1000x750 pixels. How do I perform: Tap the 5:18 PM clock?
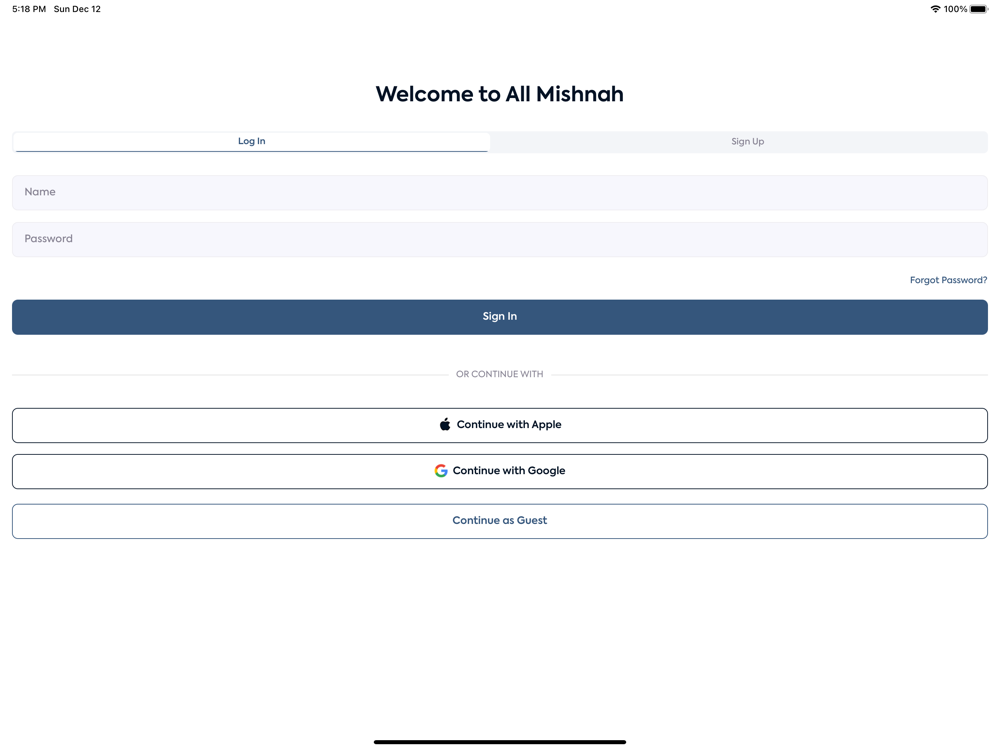(29, 9)
